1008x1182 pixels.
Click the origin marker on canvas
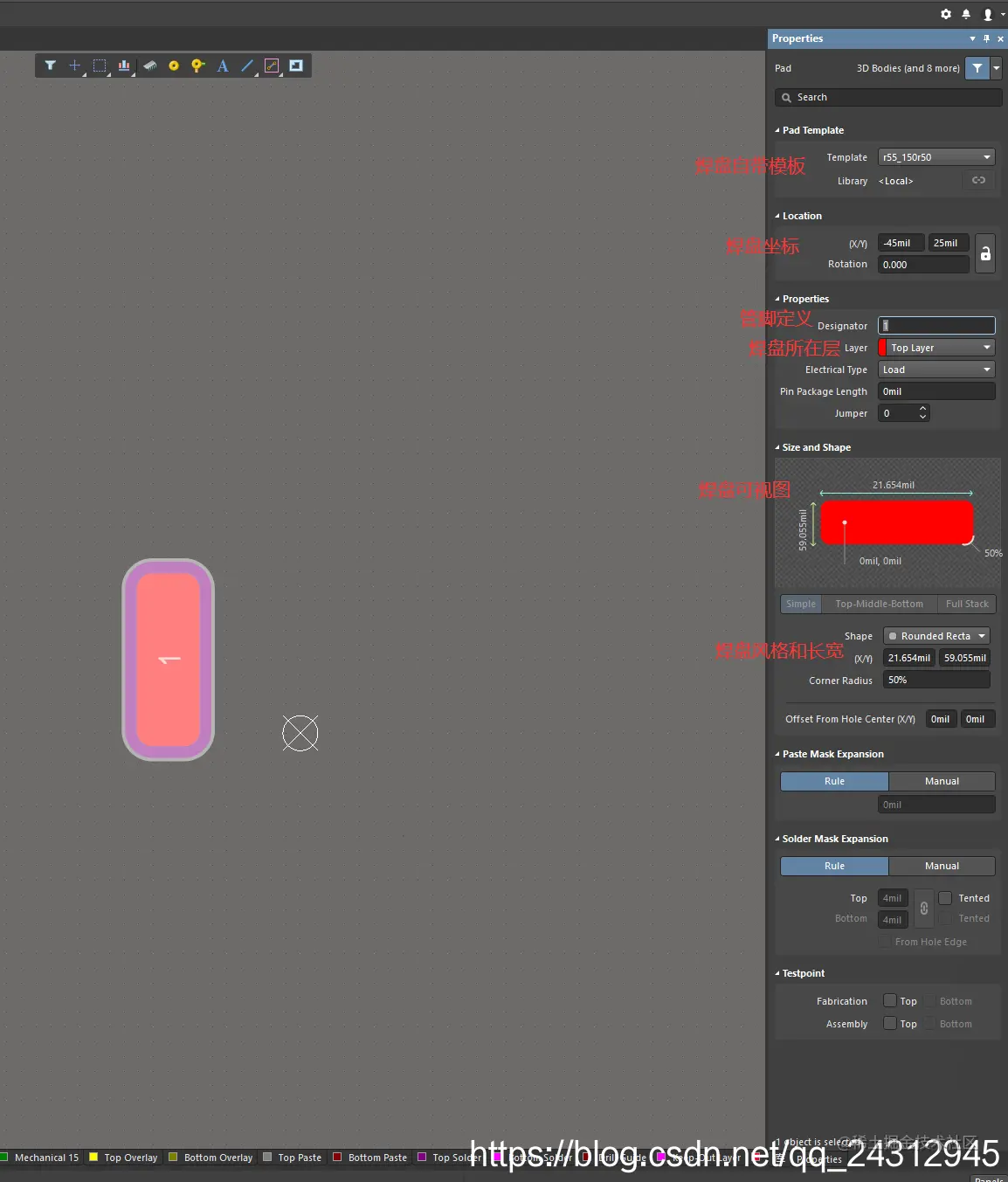click(x=300, y=733)
